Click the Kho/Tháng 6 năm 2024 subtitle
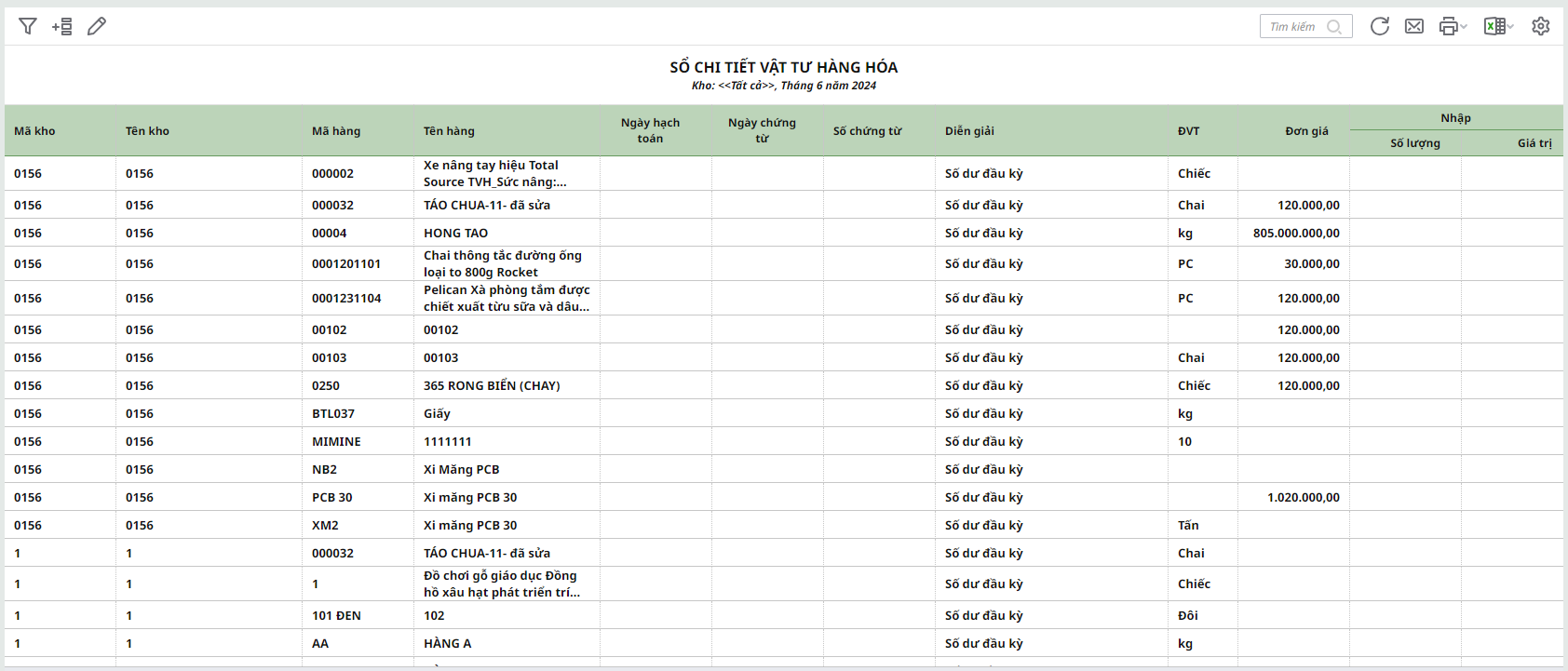Viewport: 1568px width, 671px height. pyautogui.click(x=784, y=86)
